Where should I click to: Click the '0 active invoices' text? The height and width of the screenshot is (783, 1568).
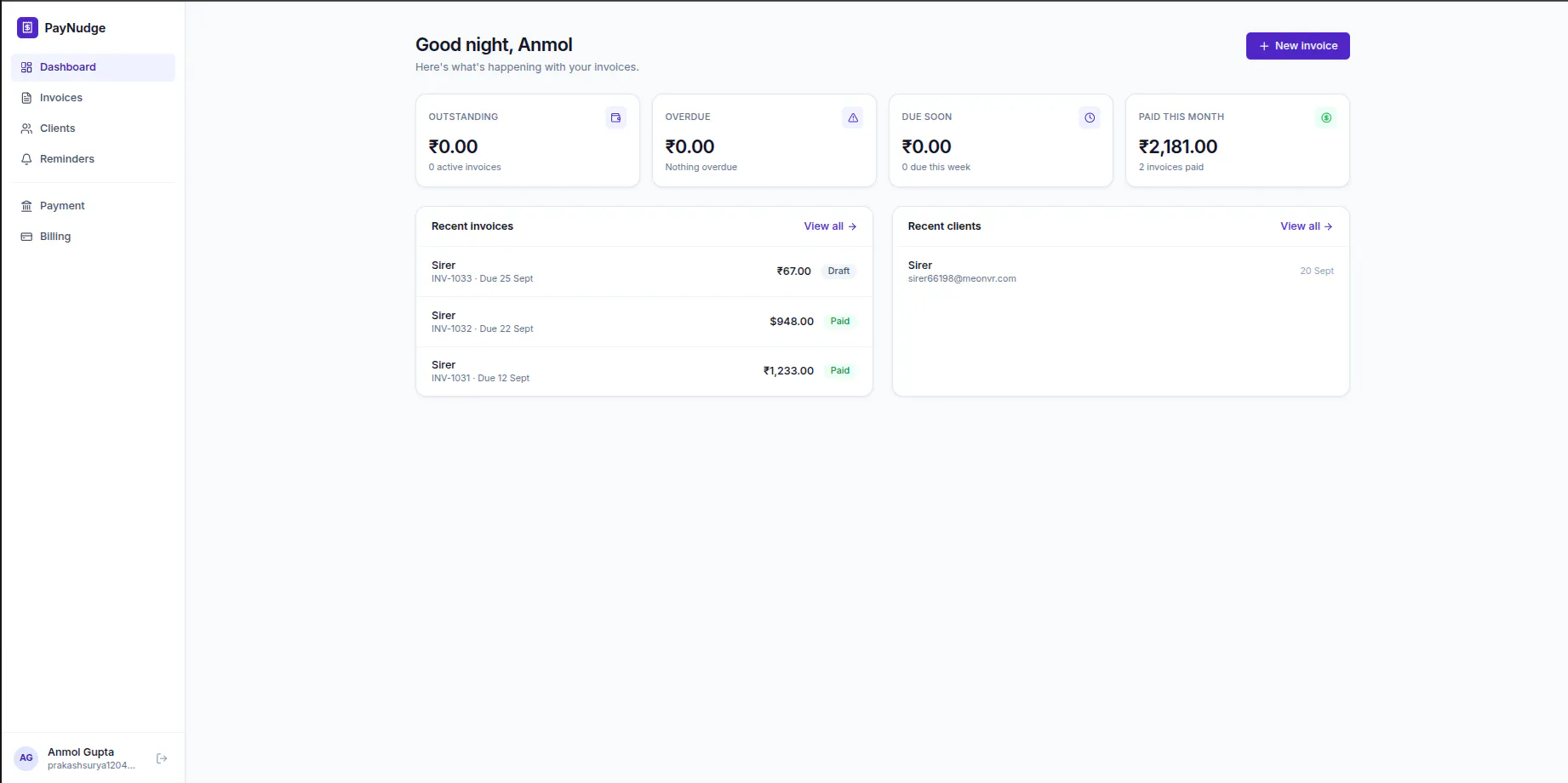(465, 168)
